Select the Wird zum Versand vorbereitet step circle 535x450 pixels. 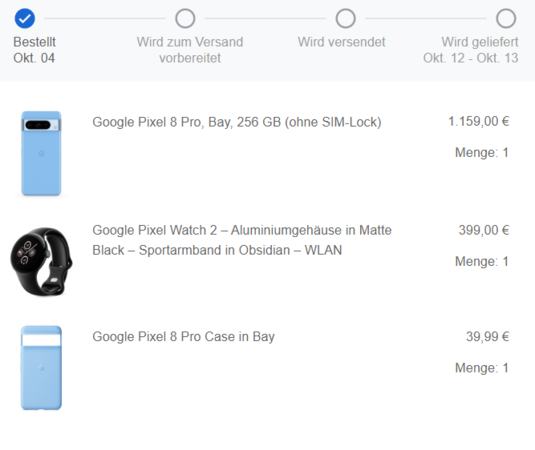(185, 18)
